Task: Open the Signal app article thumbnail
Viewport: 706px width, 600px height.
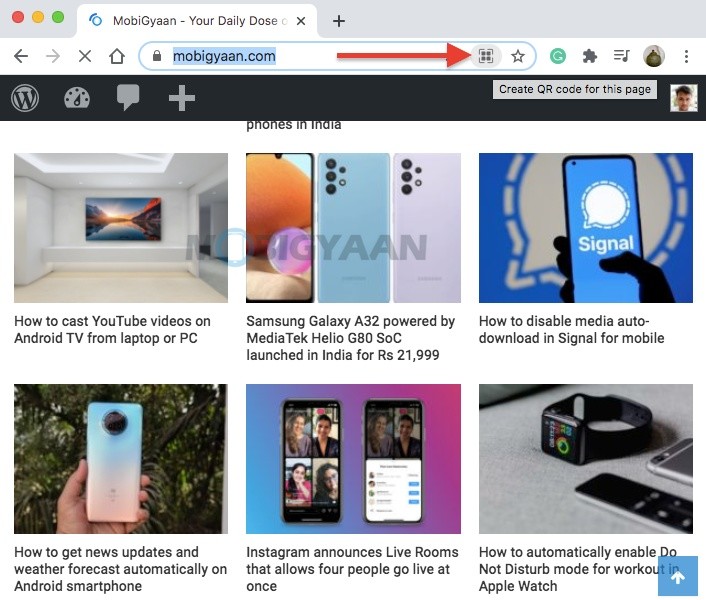Action: pyautogui.click(x=586, y=228)
